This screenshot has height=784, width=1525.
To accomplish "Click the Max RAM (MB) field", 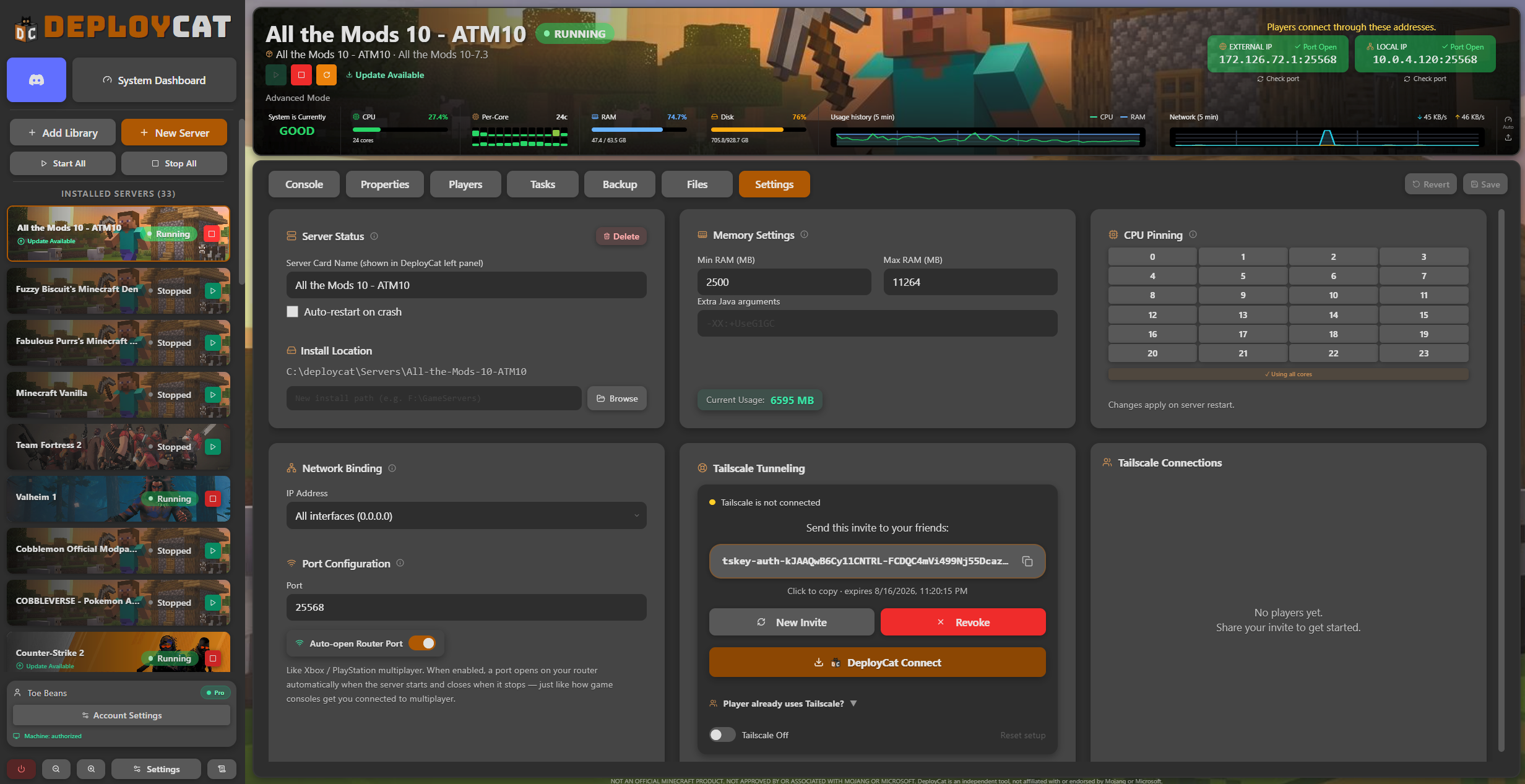I will pyautogui.click(x=970, y=282).
